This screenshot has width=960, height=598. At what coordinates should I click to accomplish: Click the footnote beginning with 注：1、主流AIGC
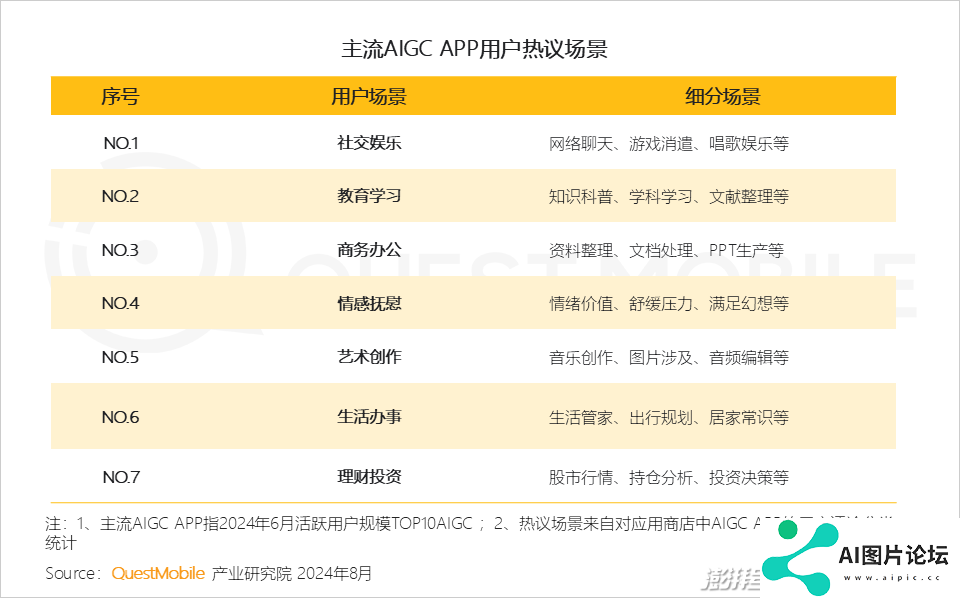click(468, 533)
